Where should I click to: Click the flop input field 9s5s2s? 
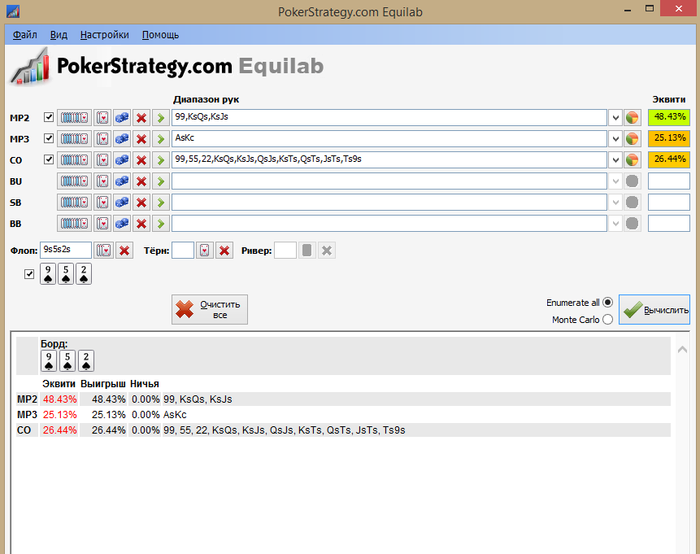(x=66, y=250)
